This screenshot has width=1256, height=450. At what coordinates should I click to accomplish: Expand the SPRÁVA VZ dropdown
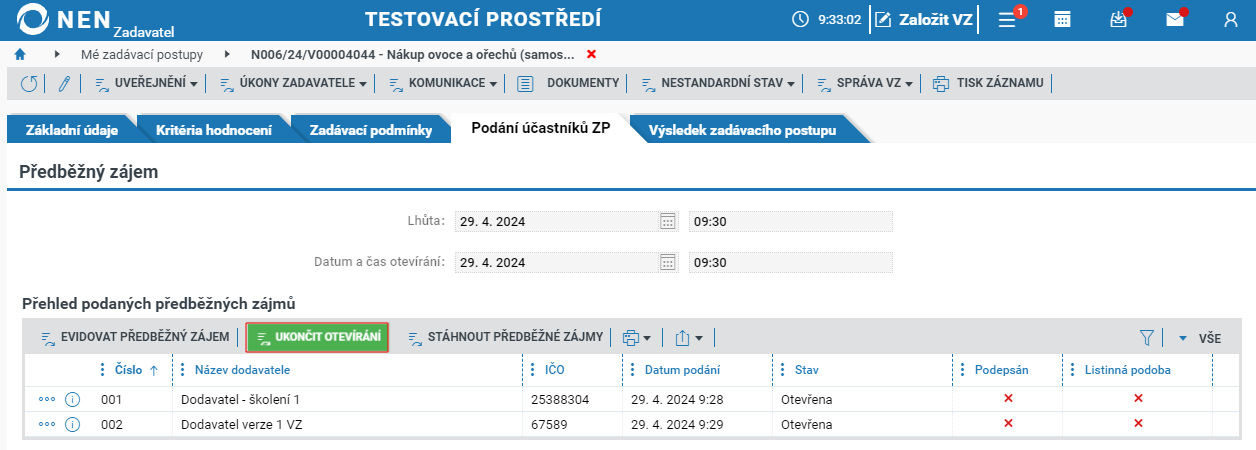[x=864, y=83]
